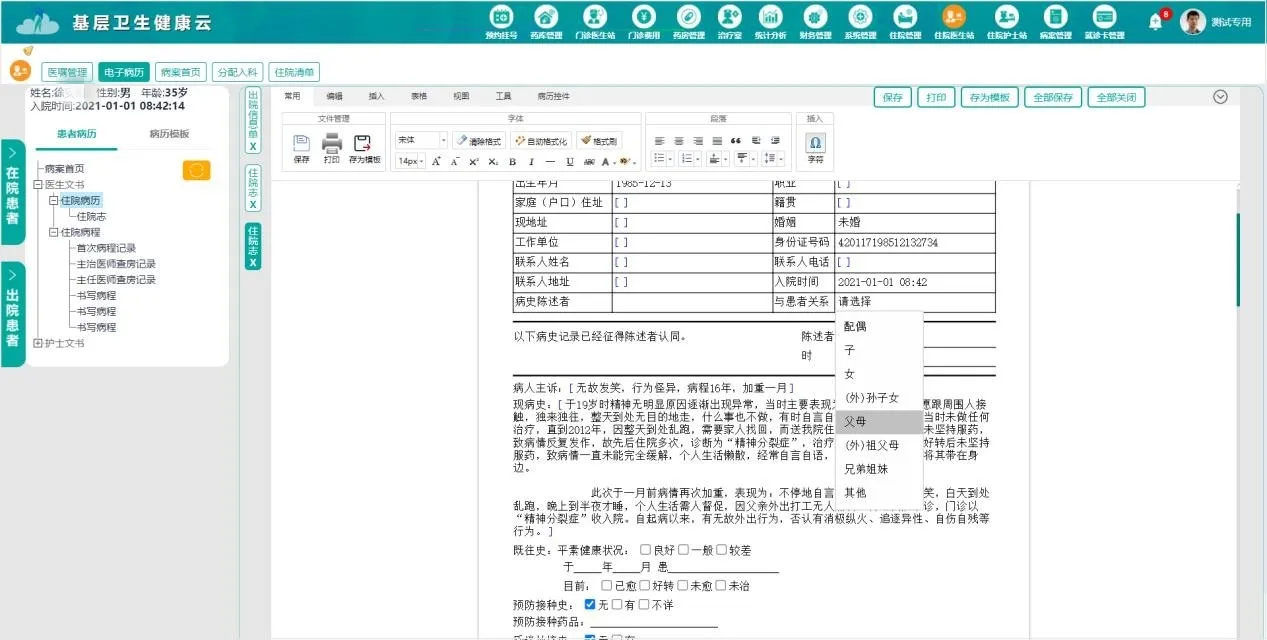
Task: Choose 配偶 from relationship list
Action: pos(879,326)
